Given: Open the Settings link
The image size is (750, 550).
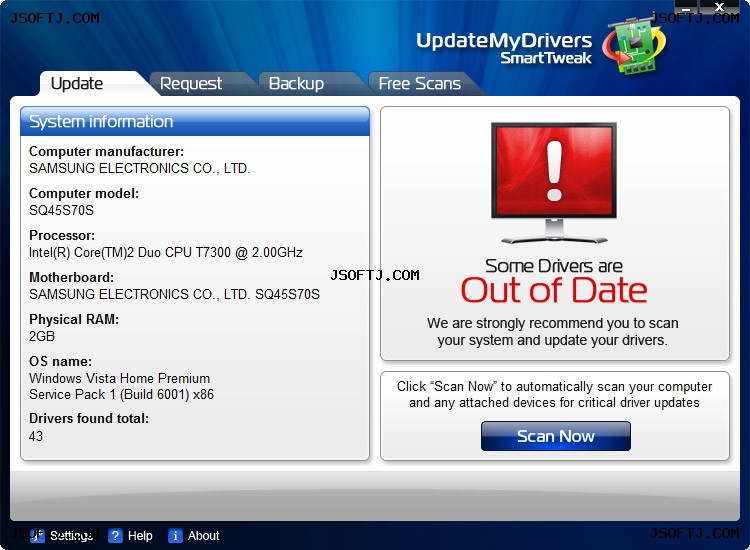Looking at the screenshot, I should pyautogui.click(x=71, y=536).
